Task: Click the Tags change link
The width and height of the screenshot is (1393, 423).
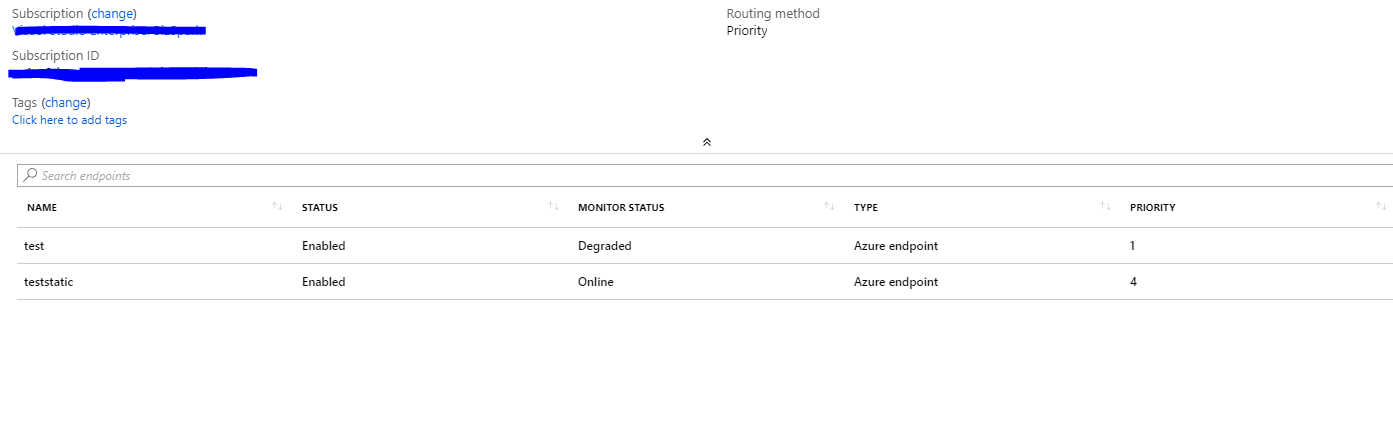Action: point(66,102)
